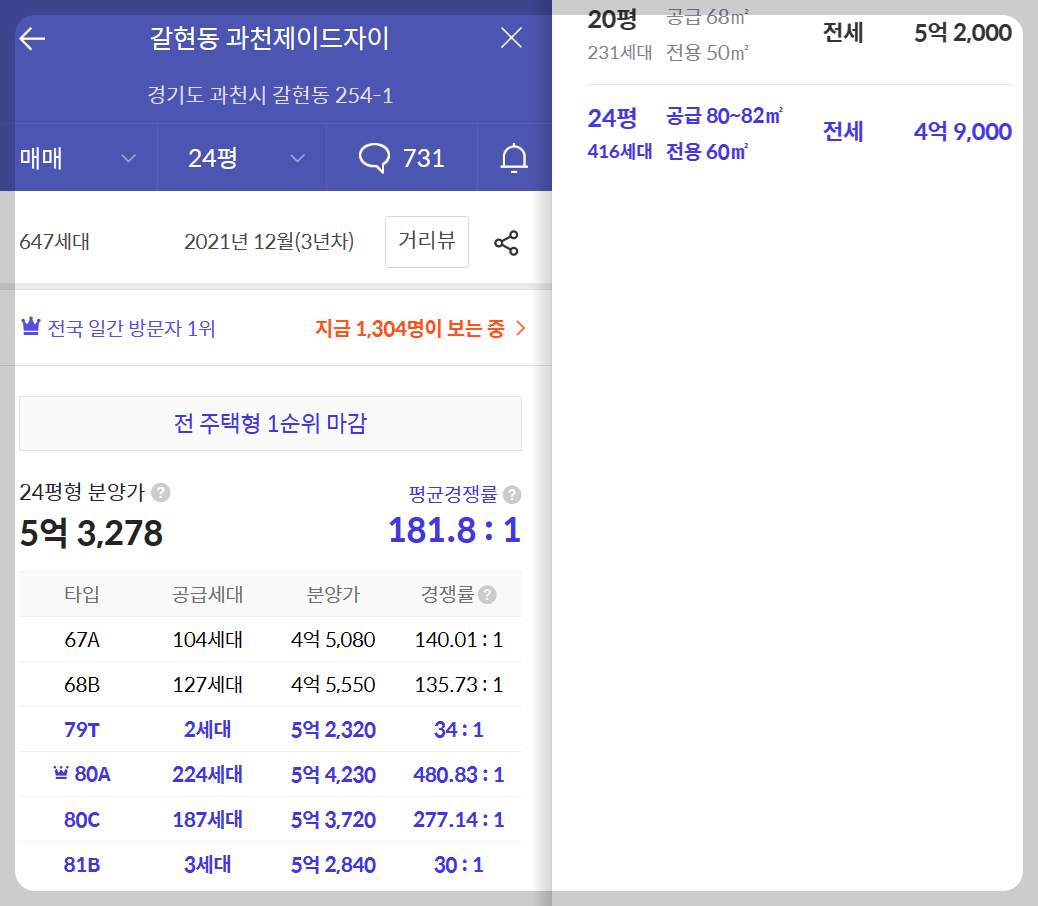Image resolution: width=1038 pixels, height=906 pixels.
Task: Open the 분양가 help question mark icon
Action: [162, 493]
